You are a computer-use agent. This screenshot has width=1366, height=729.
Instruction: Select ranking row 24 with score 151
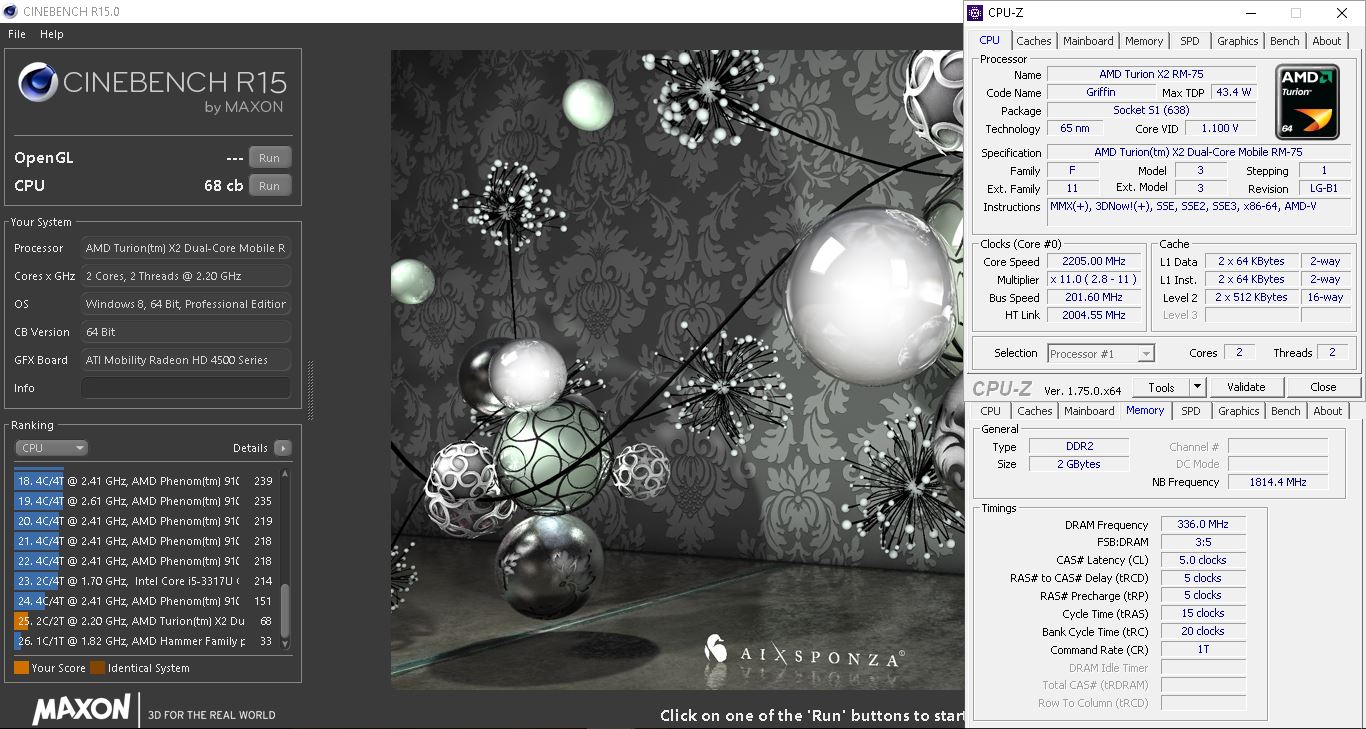pyautogui.click(x=146, y=601)
